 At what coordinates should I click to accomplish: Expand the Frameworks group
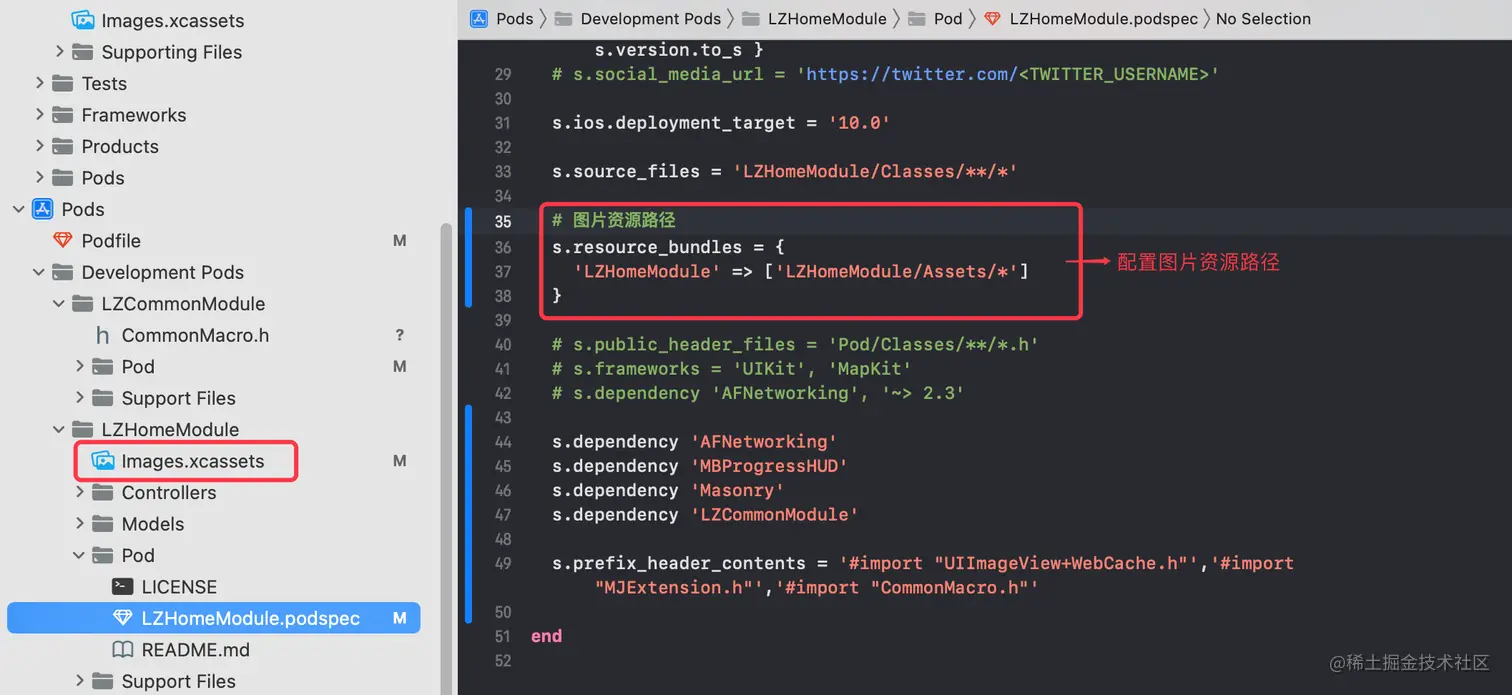[x=40, y=114]
